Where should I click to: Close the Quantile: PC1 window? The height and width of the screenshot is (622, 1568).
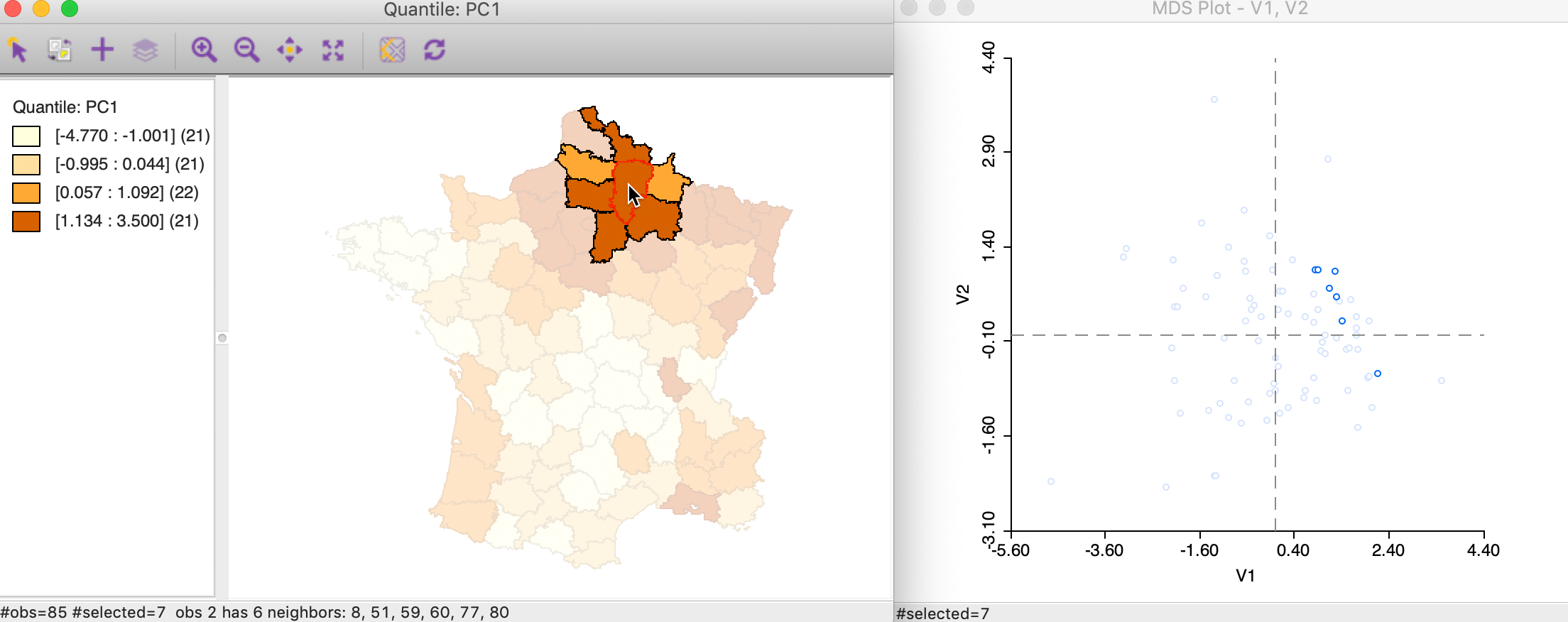tap(12, 9)
